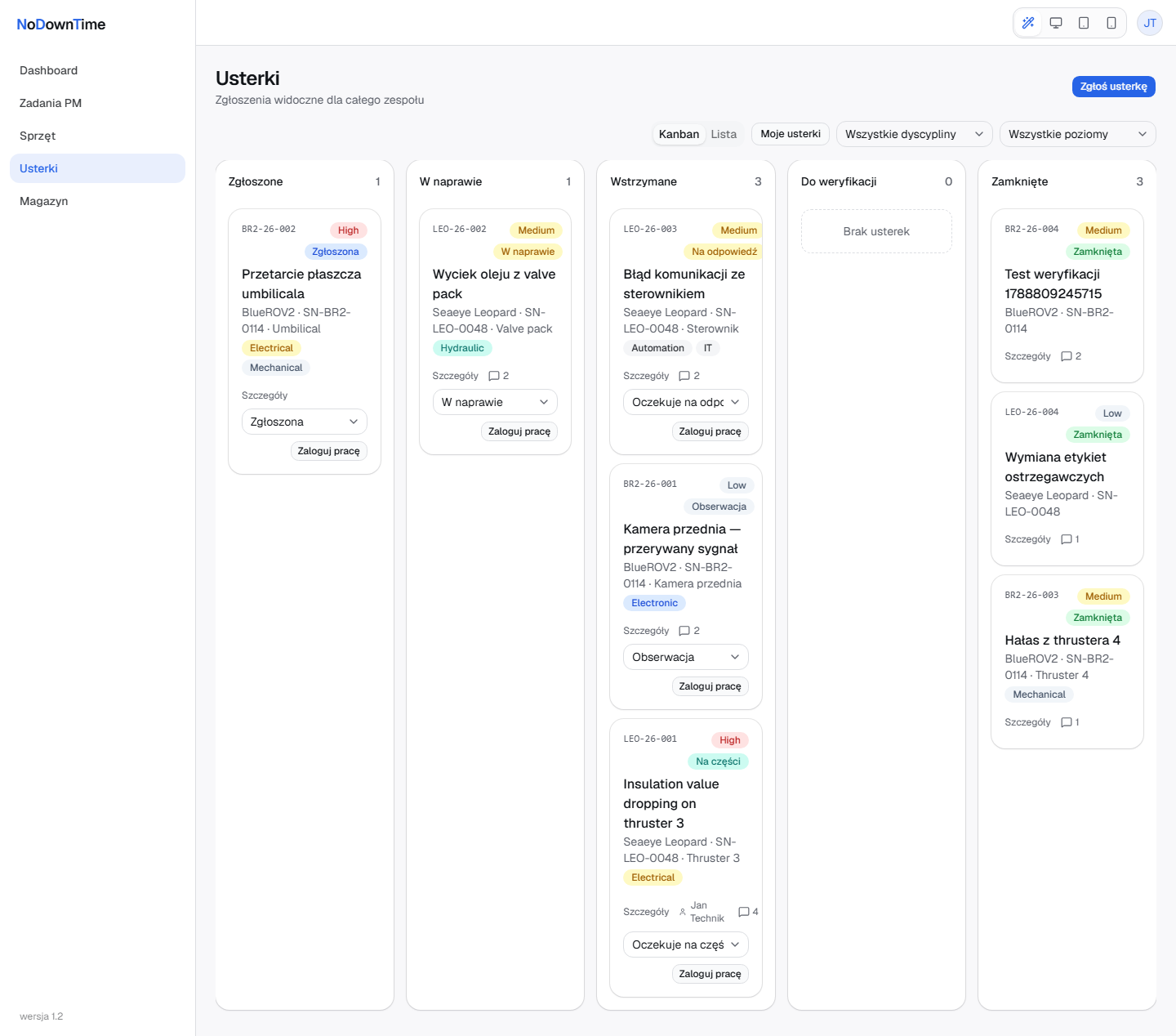Click Zaloguj pracę on card BR2-26-002
This screenshot has height=1036, width=1176.
click(328, 451)
